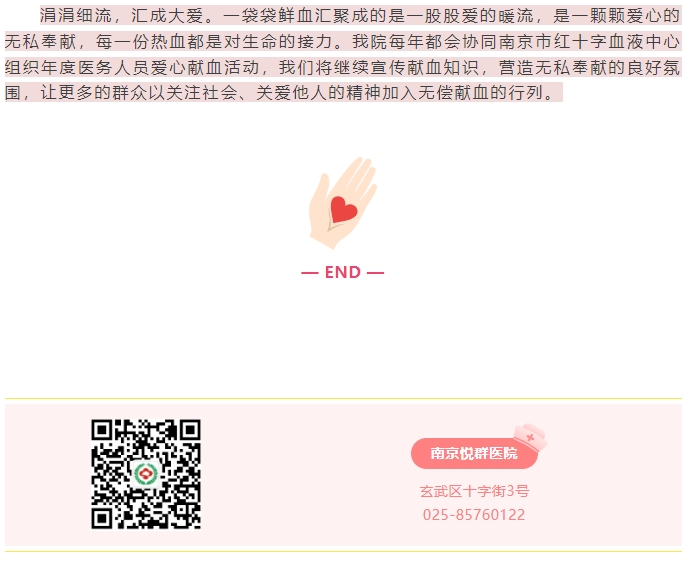Click the line starting with 无私奉献
Viewport: 687px width, 565px height.
[x=343, y=42]
